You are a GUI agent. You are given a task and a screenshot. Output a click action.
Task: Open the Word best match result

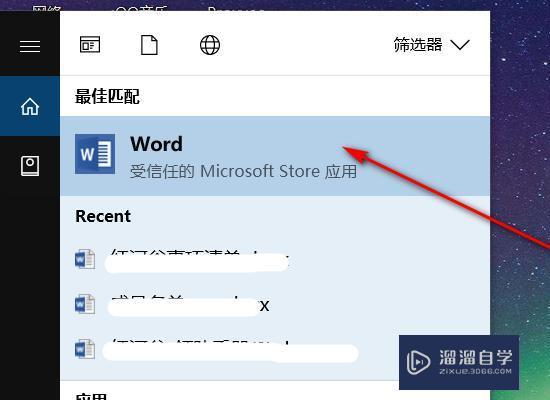point(275,156)
